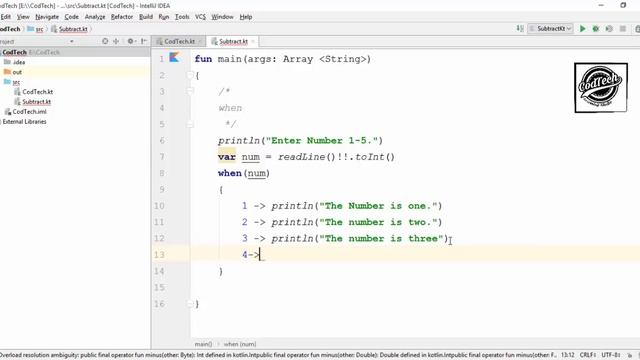Close the Subtract.kt tab

click(253, 42)
